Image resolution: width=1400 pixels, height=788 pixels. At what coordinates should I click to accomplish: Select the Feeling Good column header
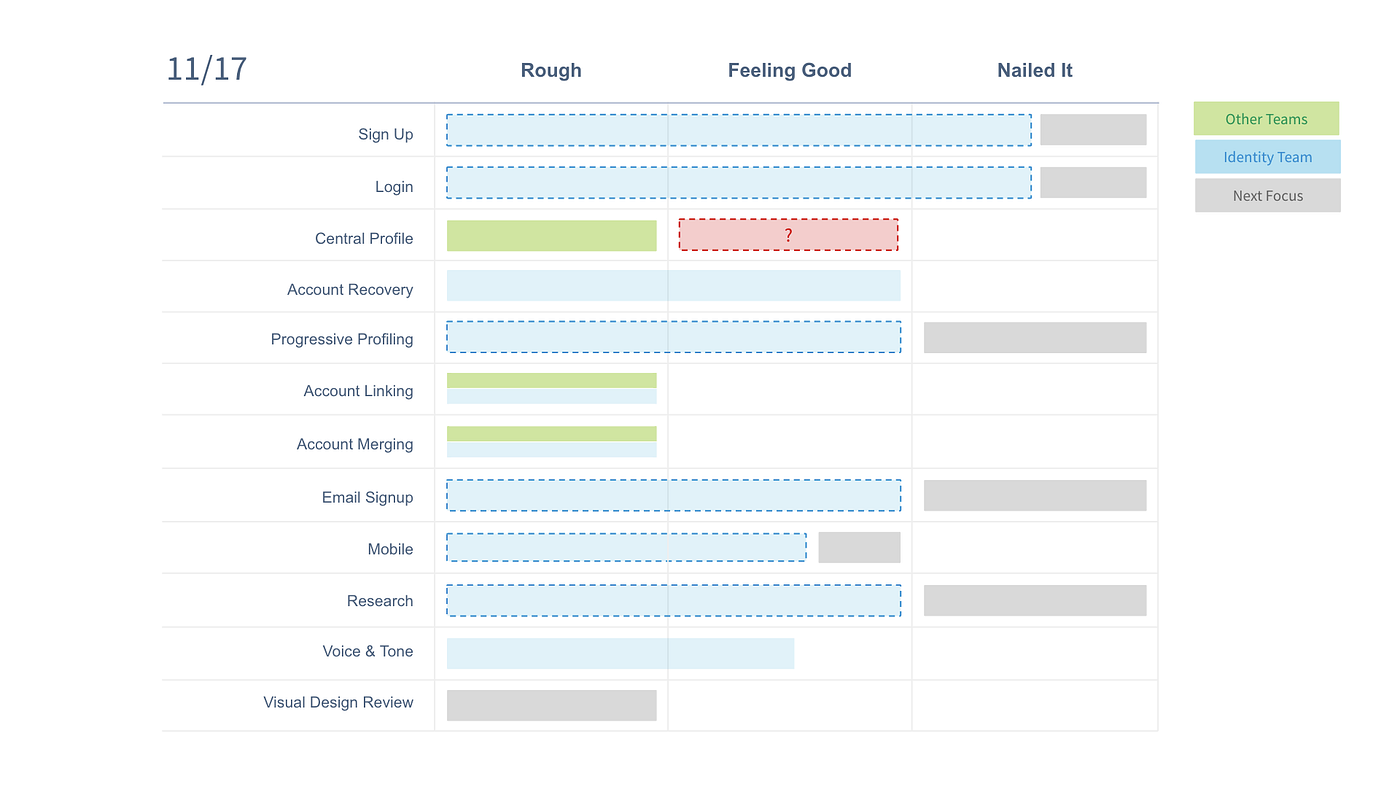click(x=789, y=70)
